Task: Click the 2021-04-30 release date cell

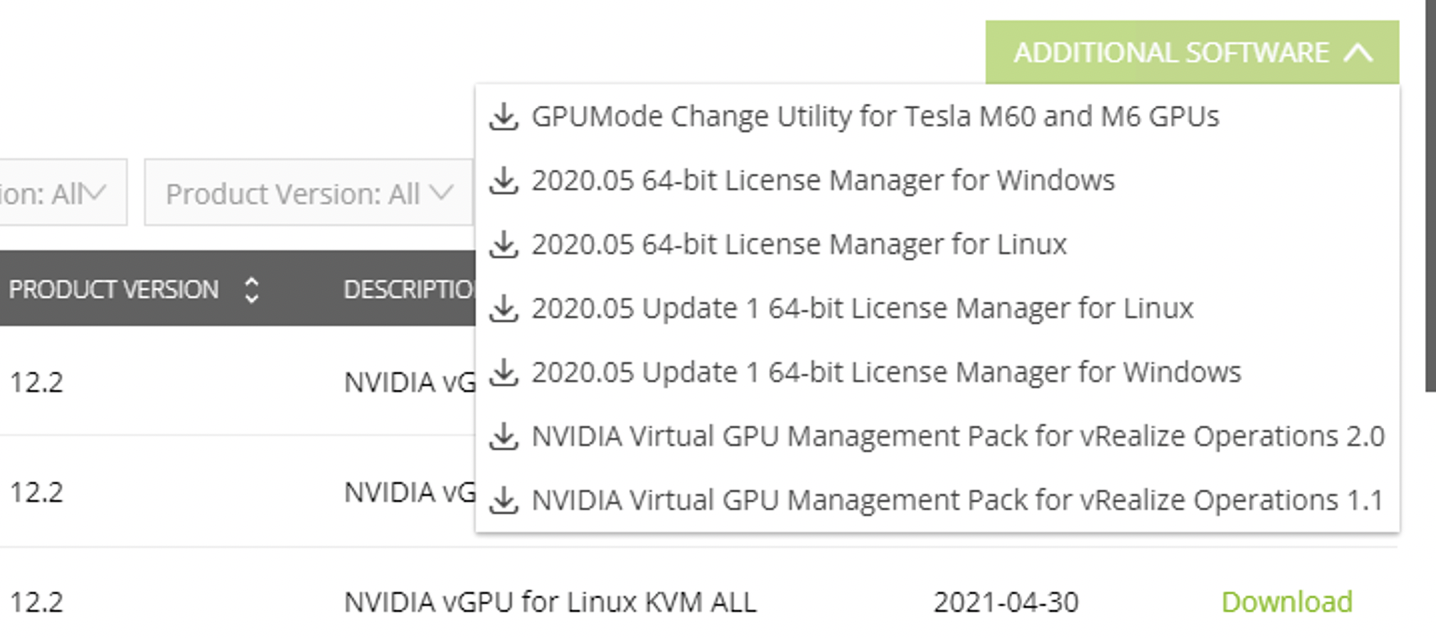Action: [1006, 602]
